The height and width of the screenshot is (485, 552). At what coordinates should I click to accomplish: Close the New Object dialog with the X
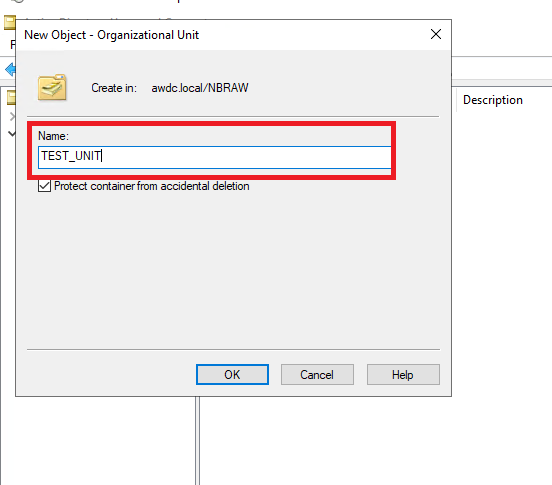pyautogui.click(x=436, y=34)
